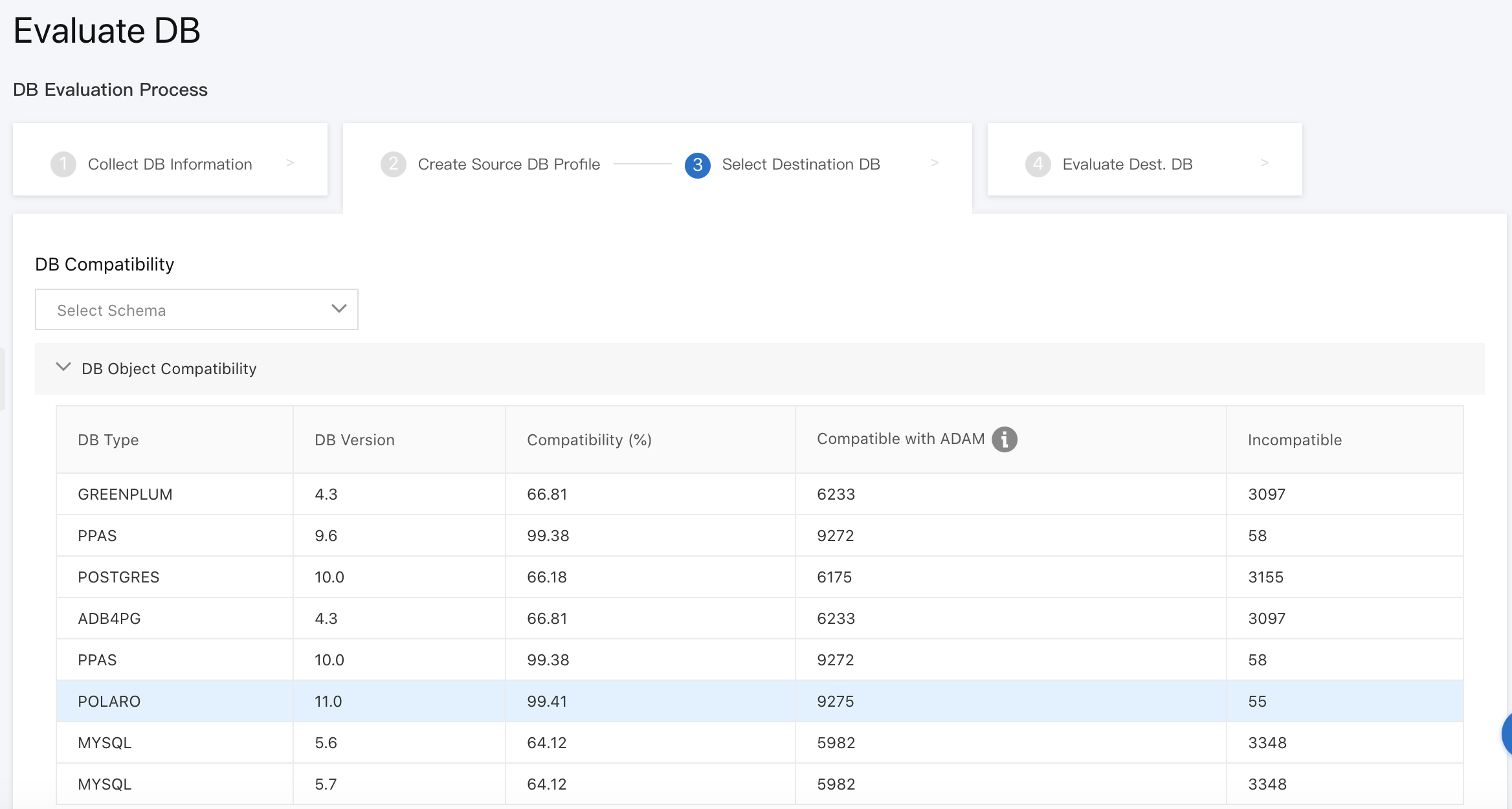The width and height of the screenshot is (1512, 809).
Task: Click arrow after Evaluate Dest. DB
Action: (x=1264, y=163)
